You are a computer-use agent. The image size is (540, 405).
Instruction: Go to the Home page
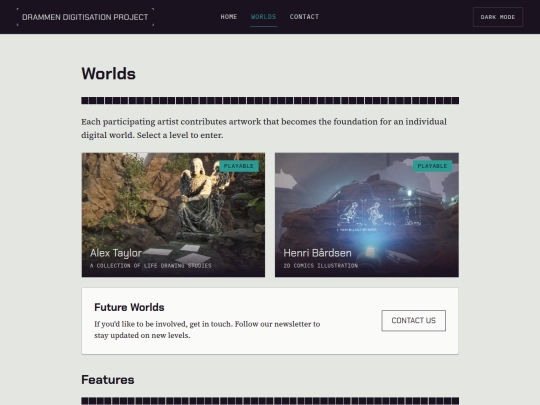(229, 17)
